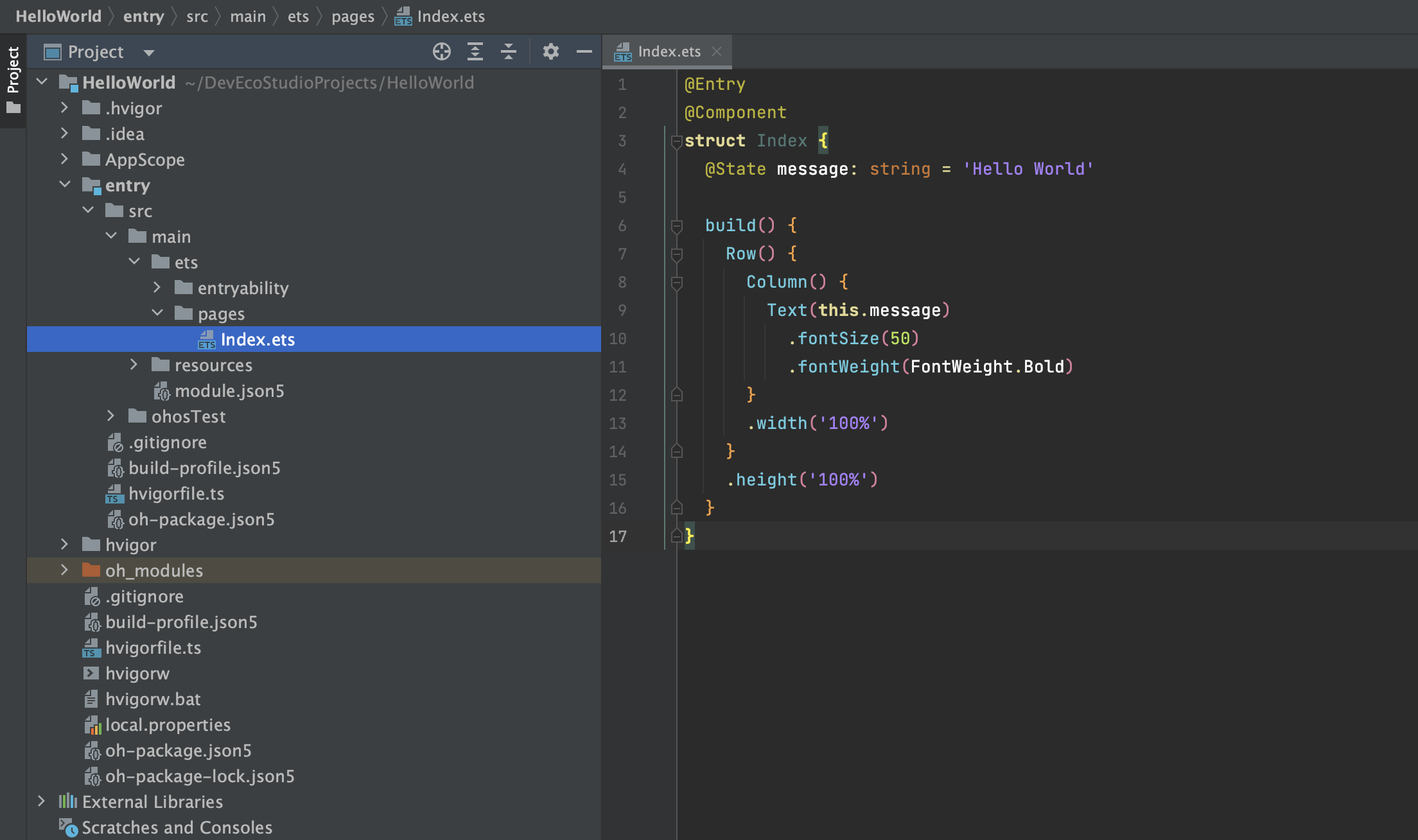Expand the hvigor folder
Image resolution: width=1418 pixels, height=840 pixels.
[x=64, y=544]
